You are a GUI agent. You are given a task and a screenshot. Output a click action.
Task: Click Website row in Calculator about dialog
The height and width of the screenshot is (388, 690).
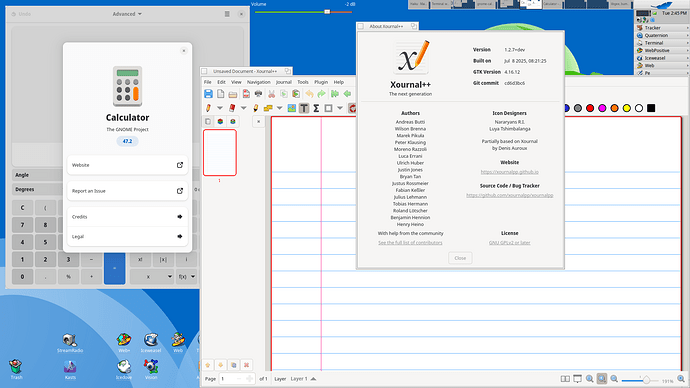click(127, 165)
